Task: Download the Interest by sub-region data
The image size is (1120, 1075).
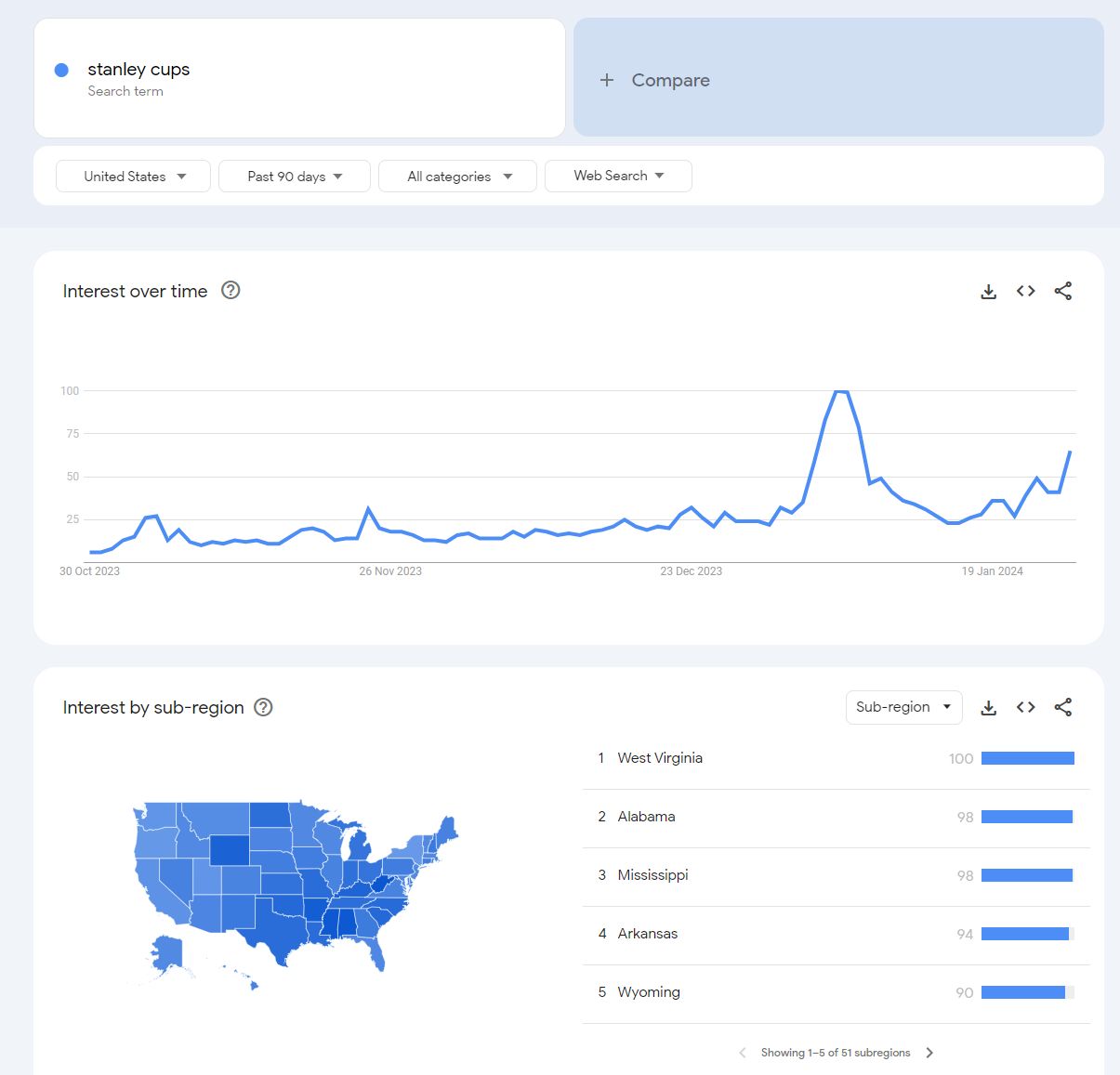Action: click(x=988, y=707)
